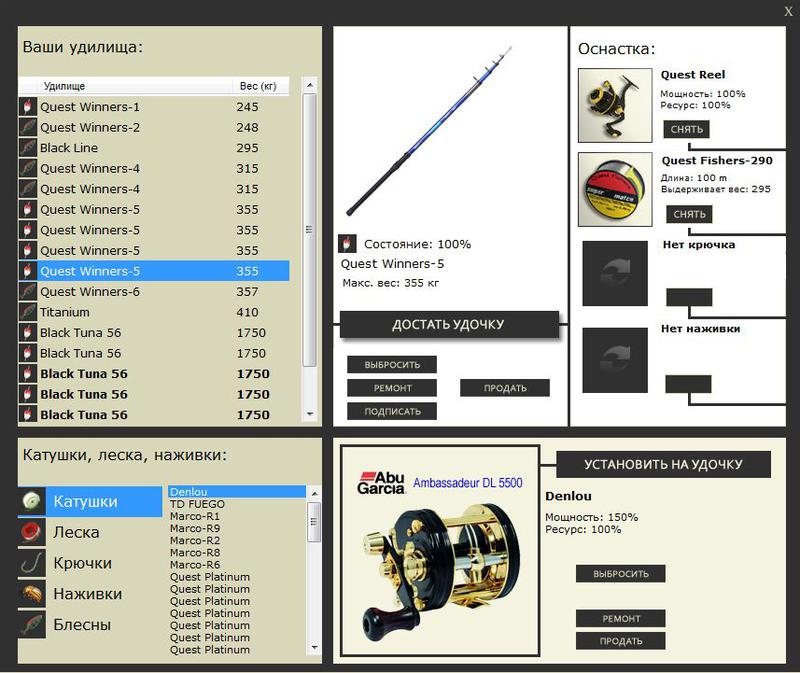Select Titanium rod row

154,312
